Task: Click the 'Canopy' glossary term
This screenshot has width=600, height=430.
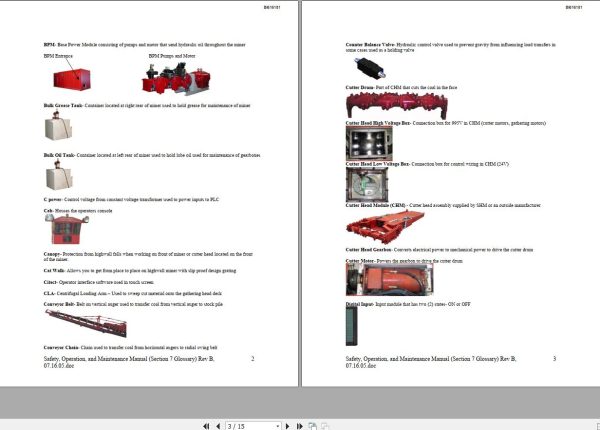Action: point(52,254)
